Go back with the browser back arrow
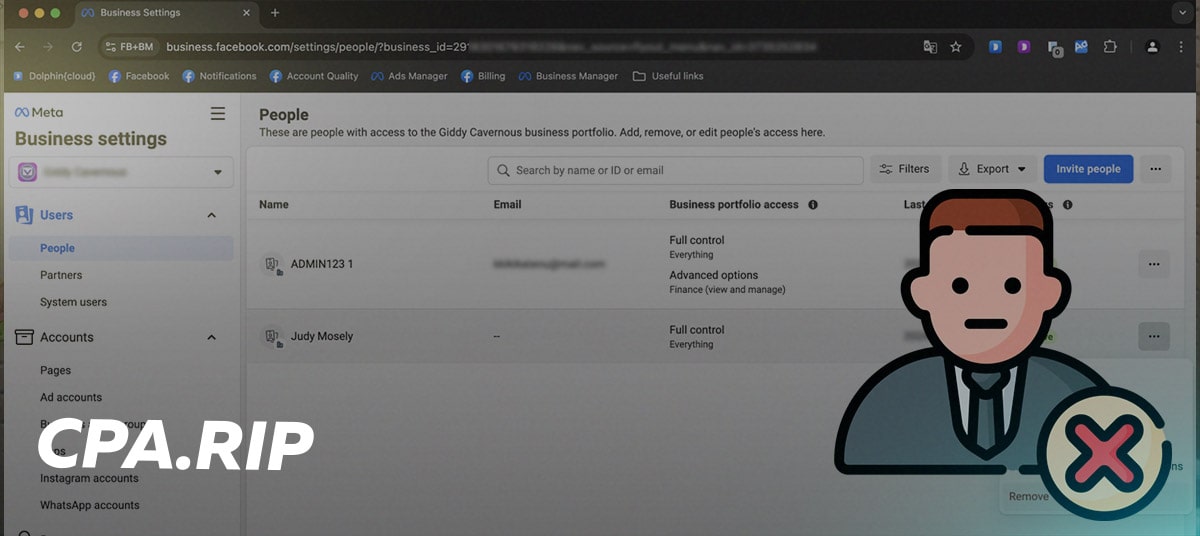1200x536 pixels. coord(20,47)
